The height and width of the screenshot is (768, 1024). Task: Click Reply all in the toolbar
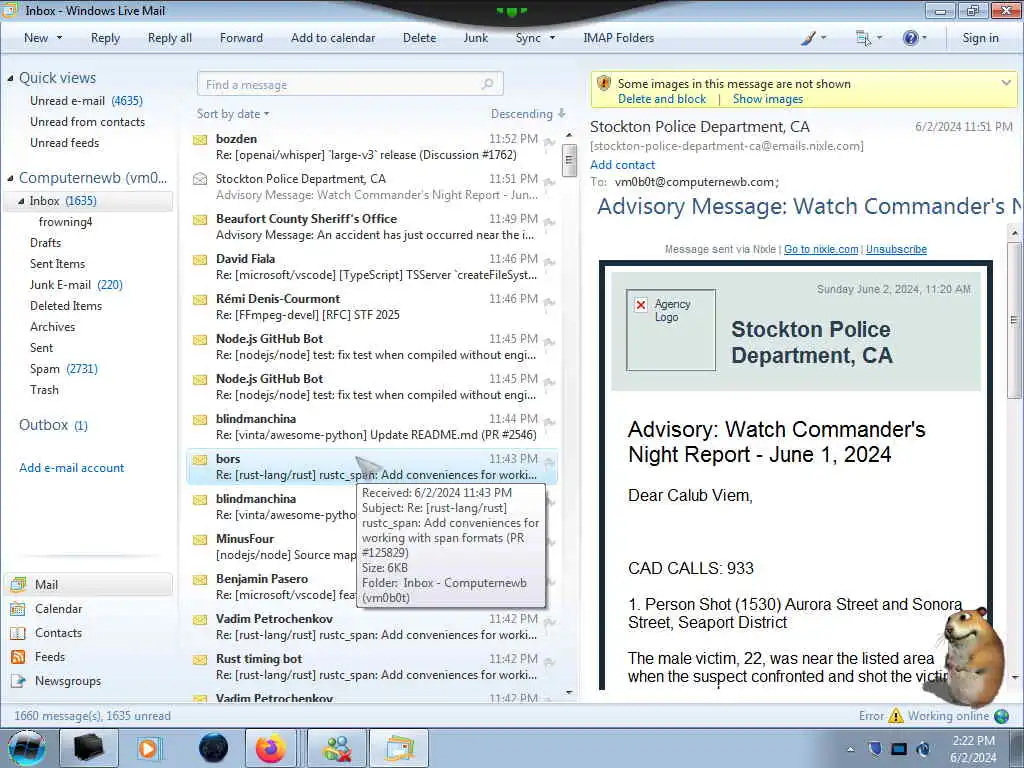click(x=170, y=38)
